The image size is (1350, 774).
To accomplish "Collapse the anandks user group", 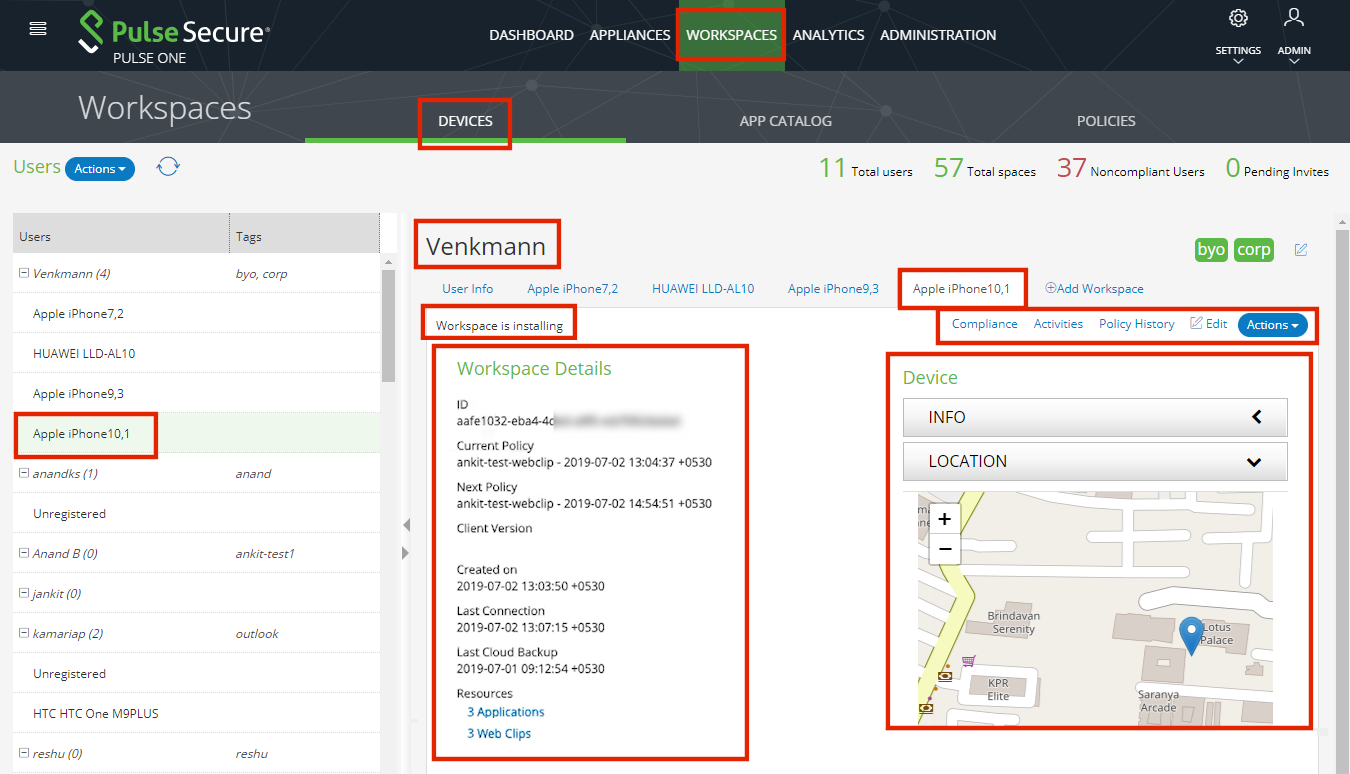I will pyautogui.click(x=24, y=473).
